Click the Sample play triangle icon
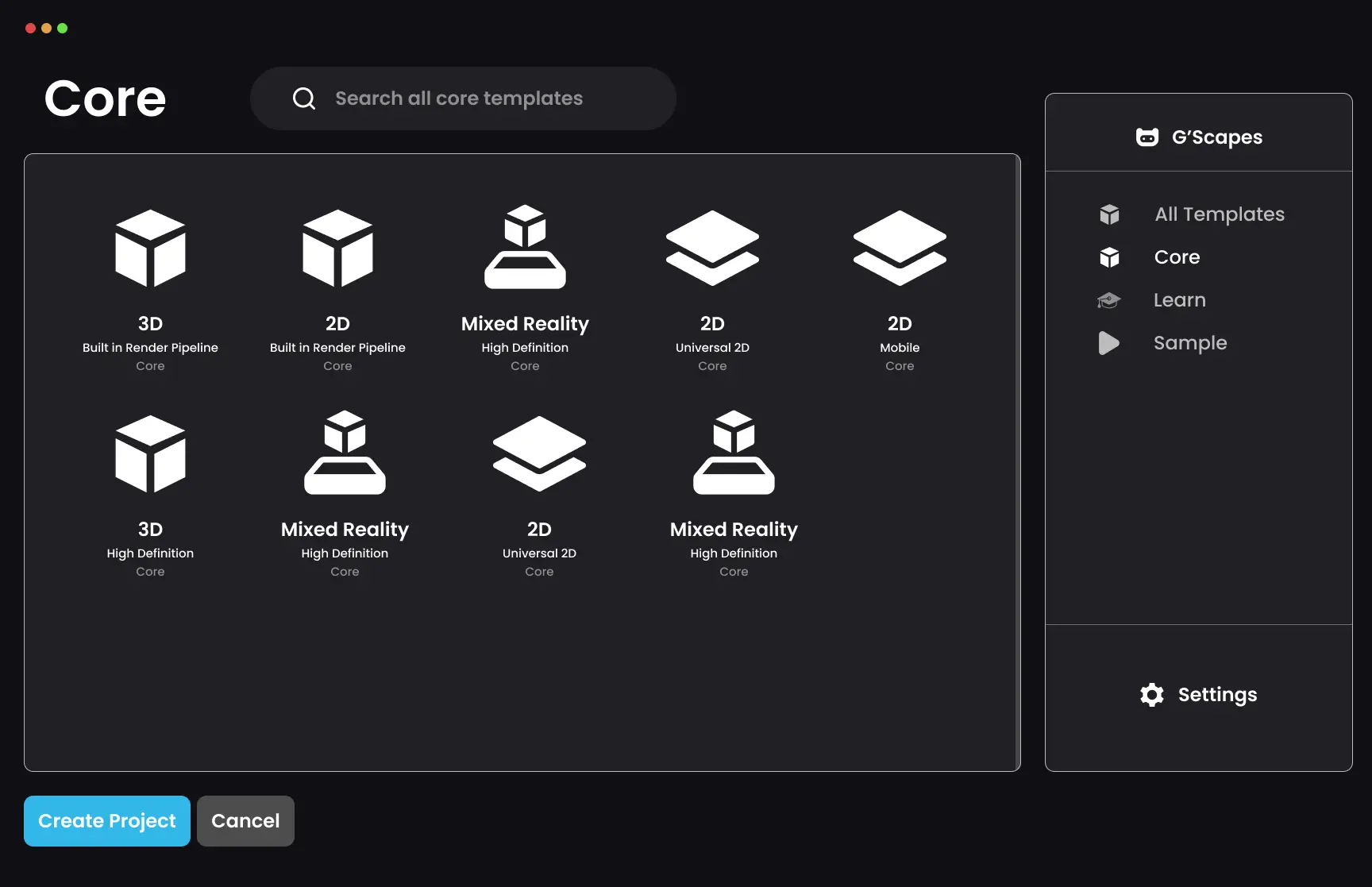This screenshot has height=887, width=1372. (1109, 343)
